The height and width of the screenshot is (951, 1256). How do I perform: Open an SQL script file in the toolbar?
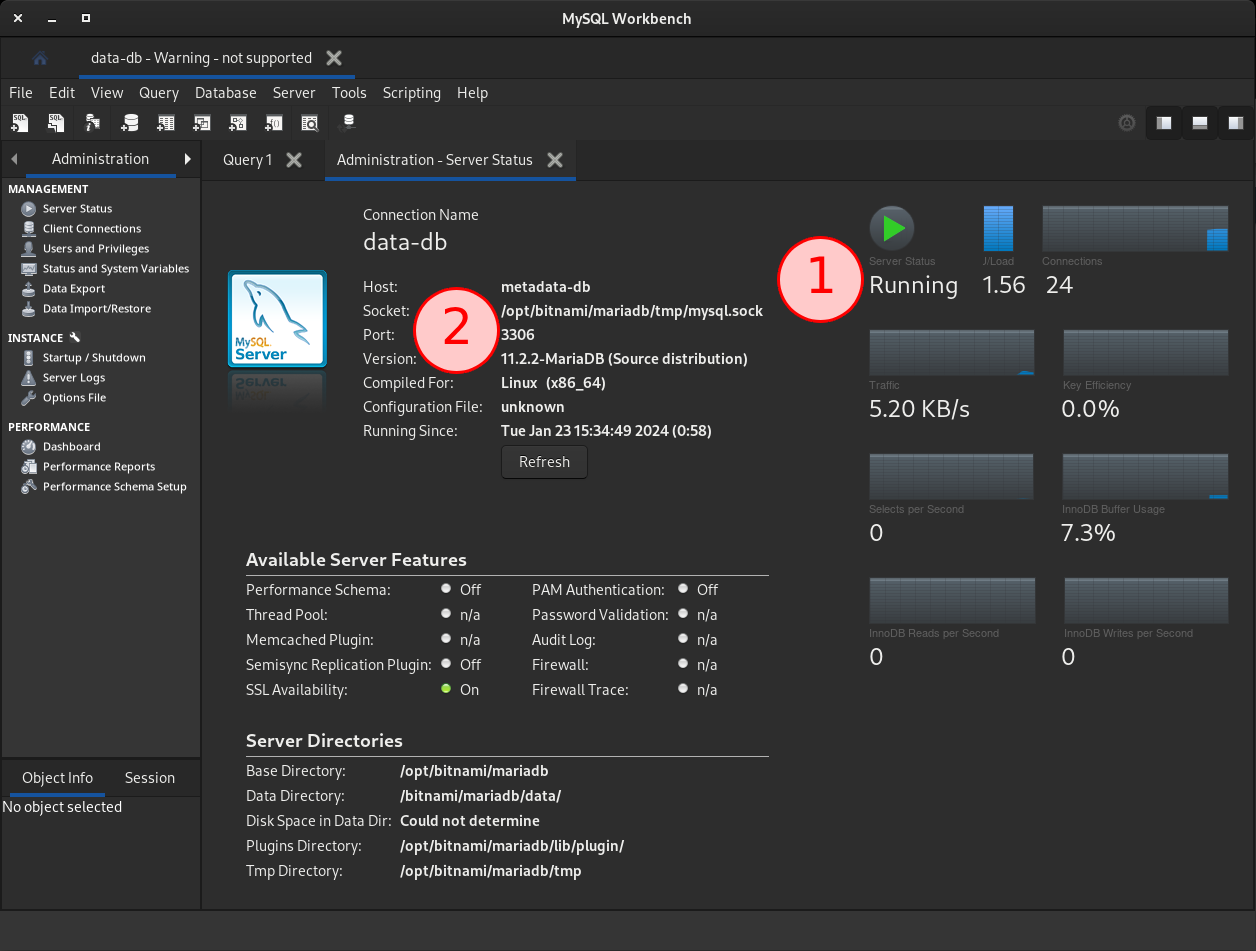(56, 122)
